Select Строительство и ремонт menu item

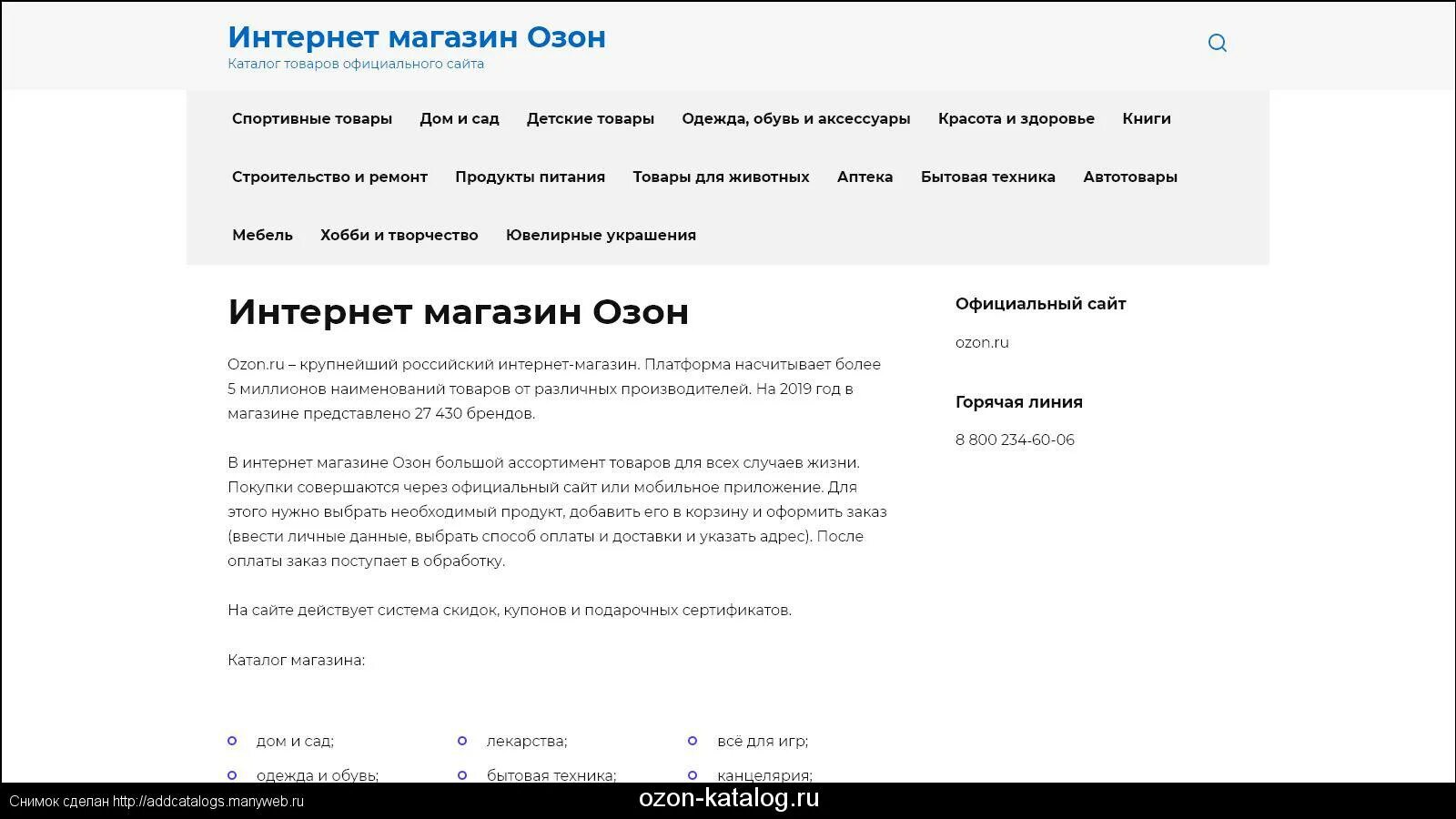point(329,177)
